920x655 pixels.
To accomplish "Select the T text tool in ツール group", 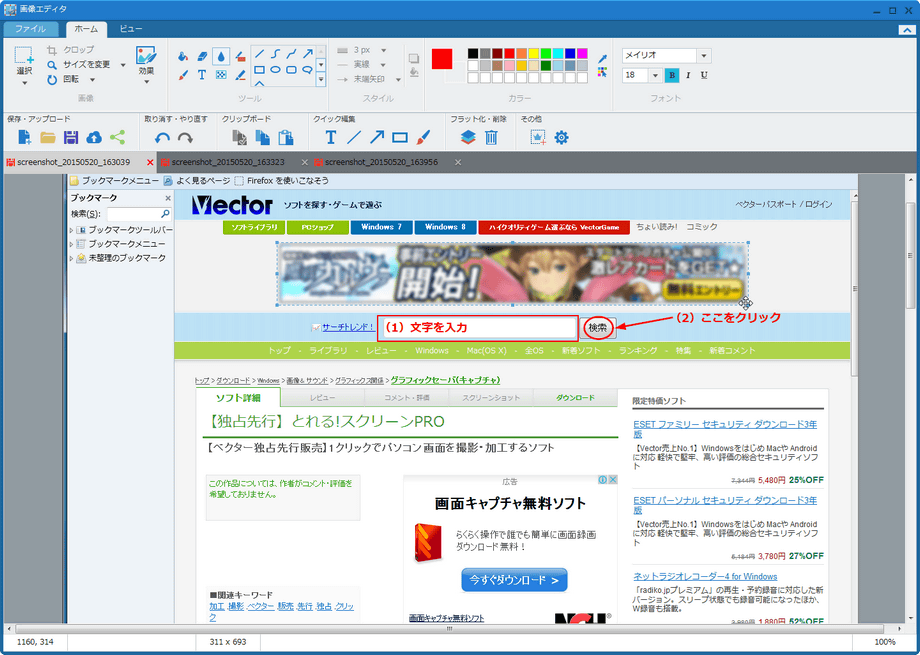I will tap(202, 75).
